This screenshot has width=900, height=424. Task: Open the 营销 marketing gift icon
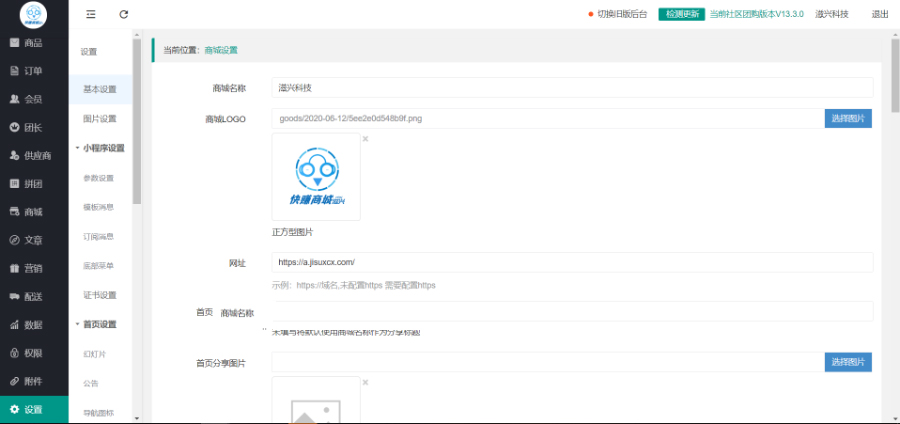(x=14, y=269)
